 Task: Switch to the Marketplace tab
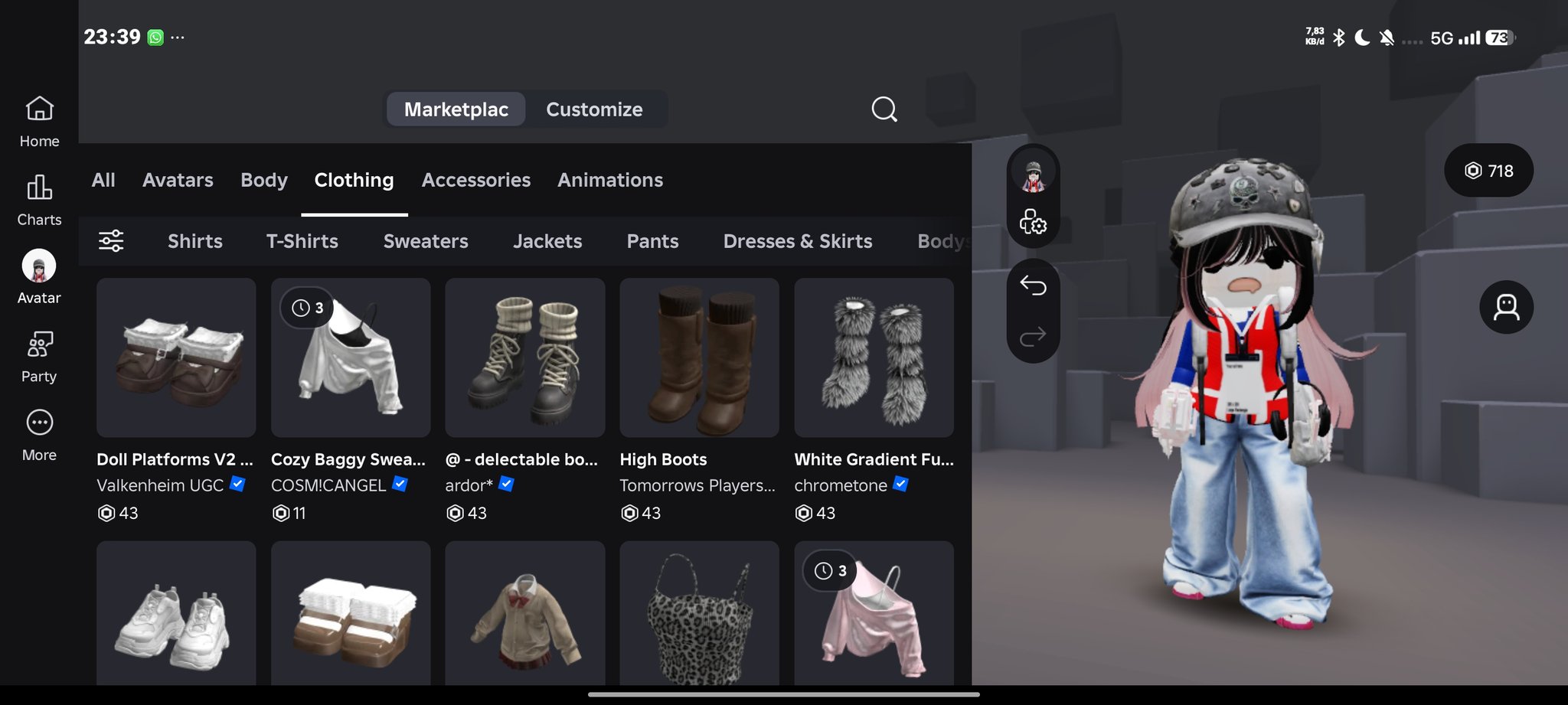coord(456,109)
